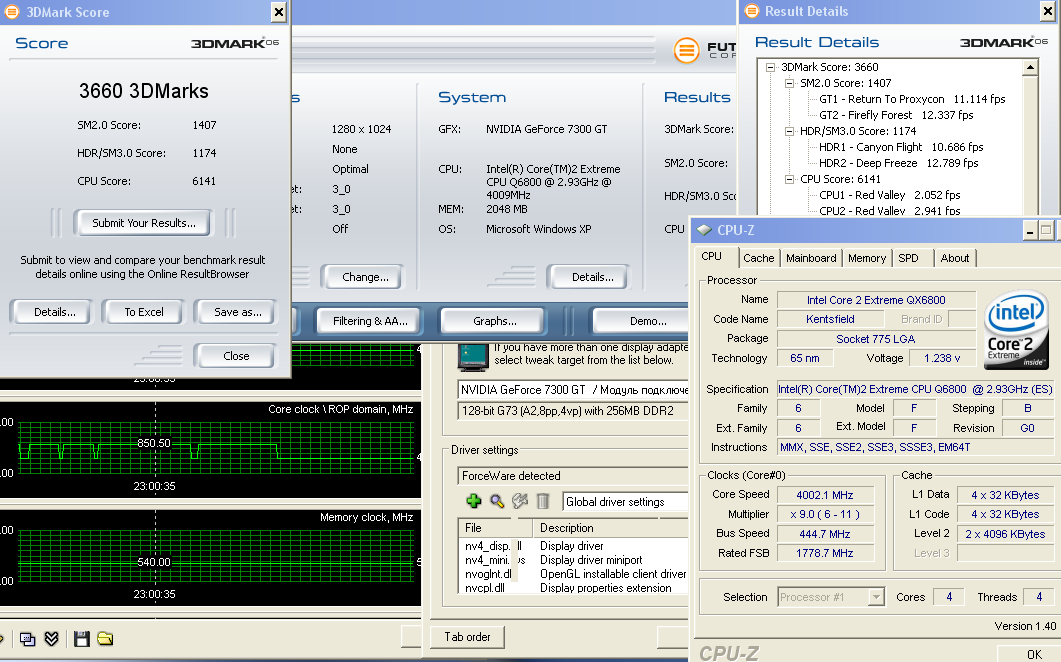This screenshot has width=1061, height=662.
Task: Switch to the Mainboard tab in CPU-Z
Action: pos(811,258)
